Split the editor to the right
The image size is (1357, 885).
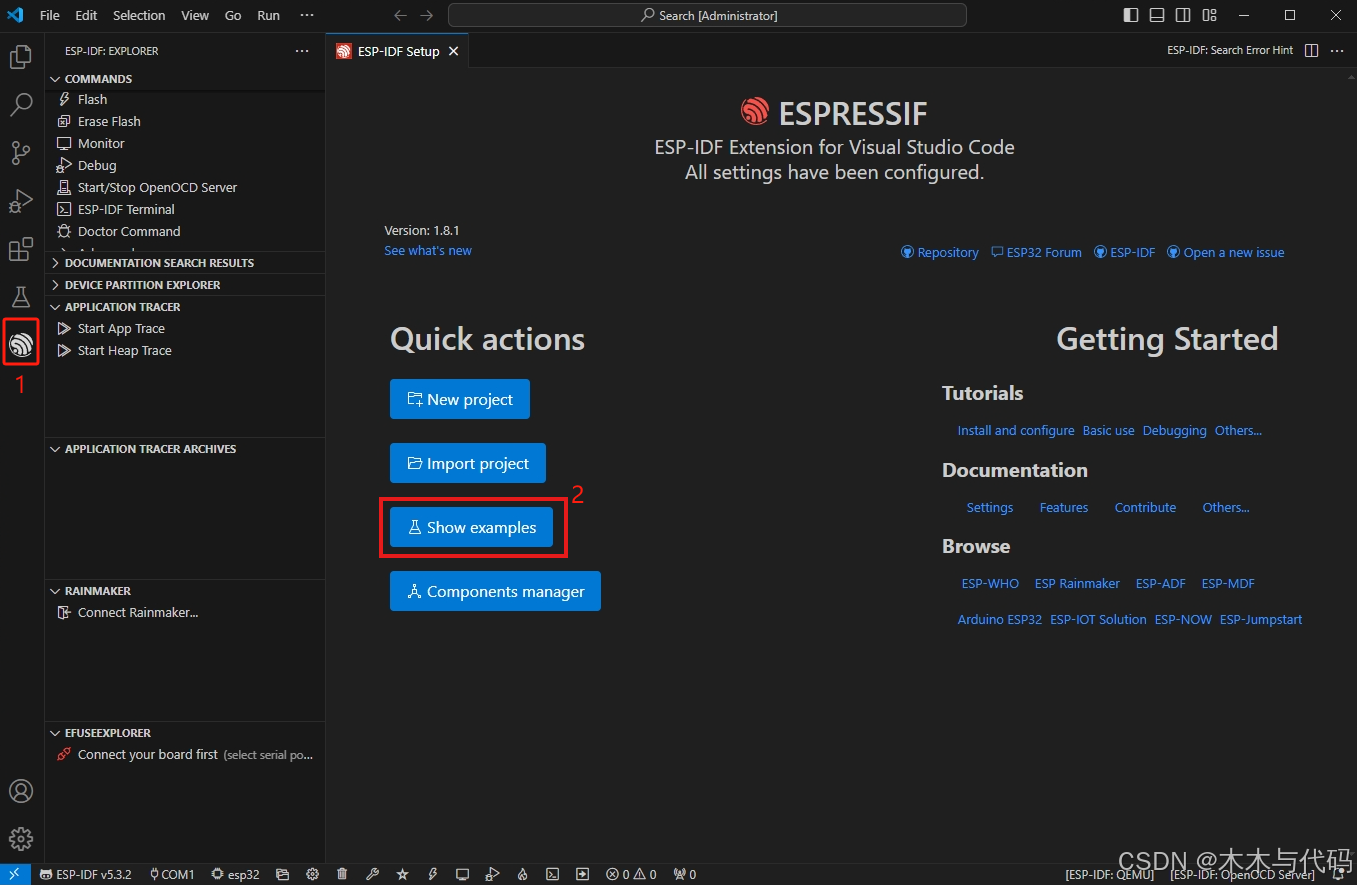[x=1312, y=50]
